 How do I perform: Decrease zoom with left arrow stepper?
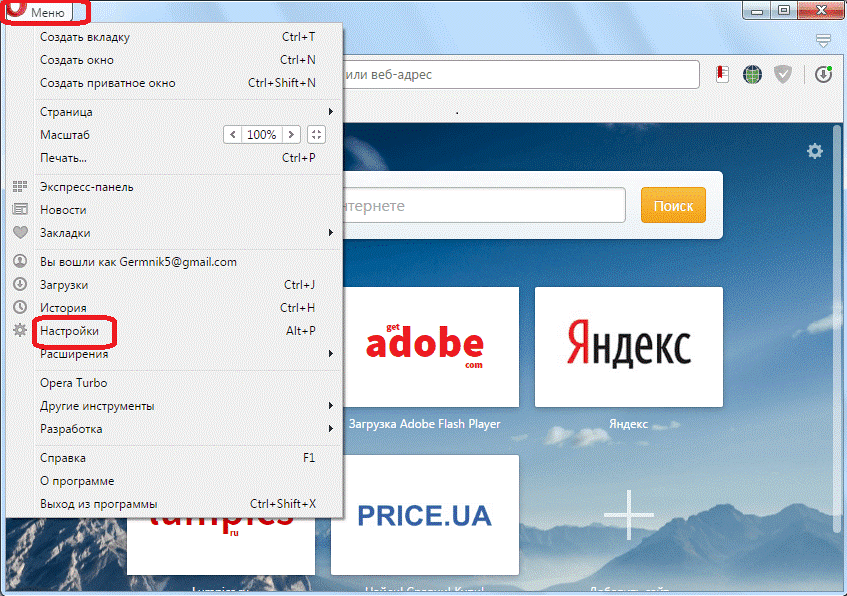pos(232,134)
